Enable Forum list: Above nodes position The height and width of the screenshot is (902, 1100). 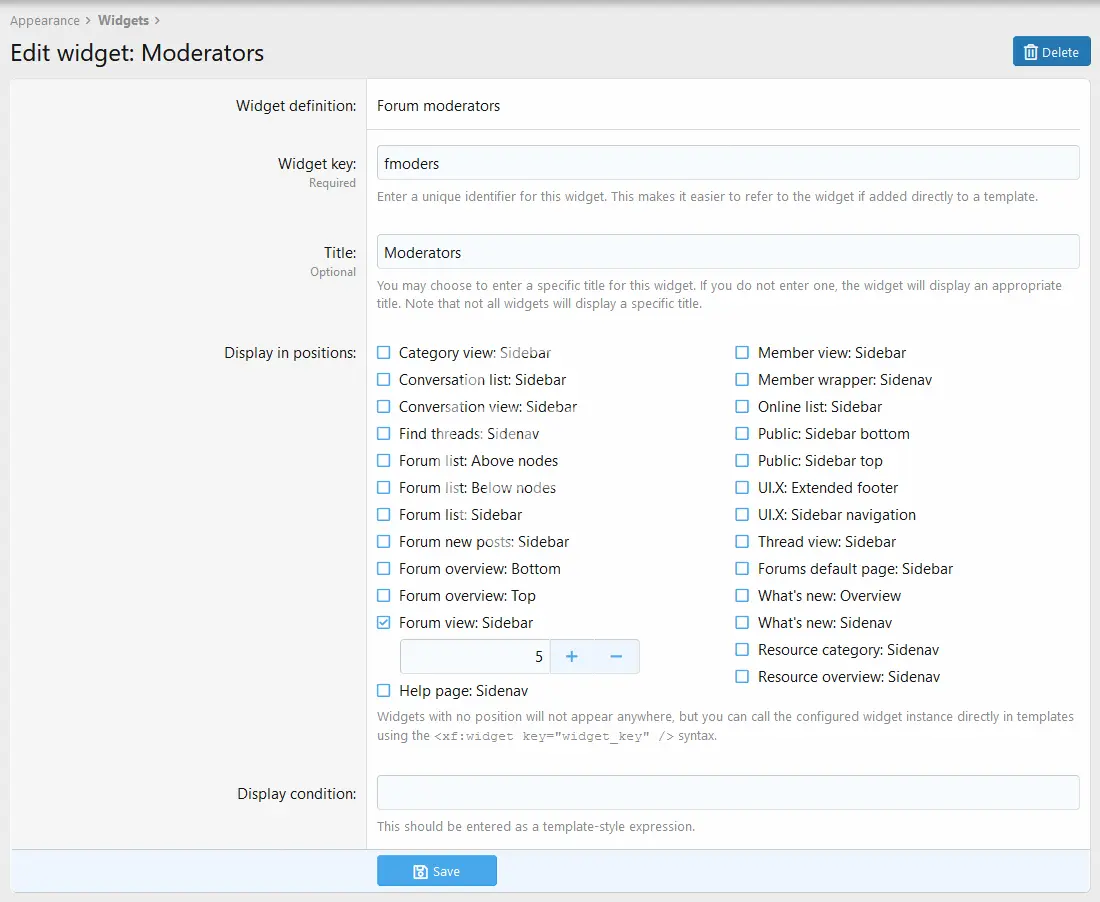(x=384, y=461)
